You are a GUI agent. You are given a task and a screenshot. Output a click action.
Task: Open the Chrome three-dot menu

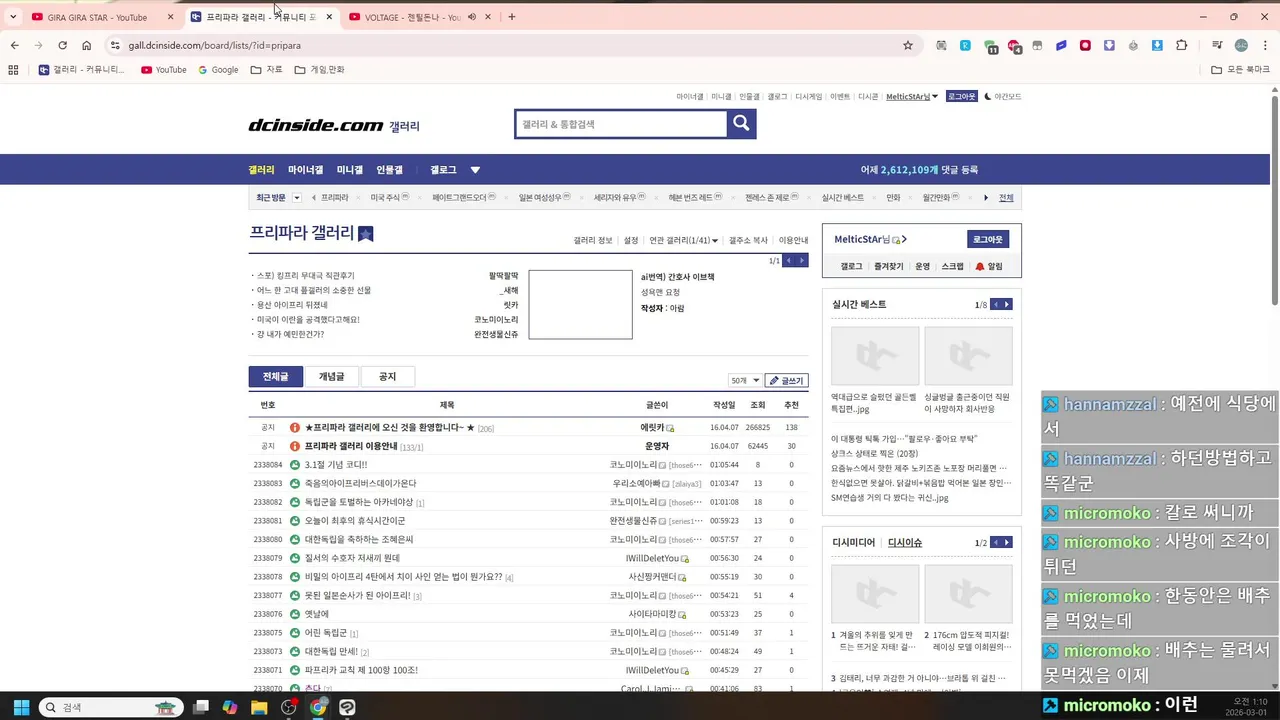[x=1265, y=45]
